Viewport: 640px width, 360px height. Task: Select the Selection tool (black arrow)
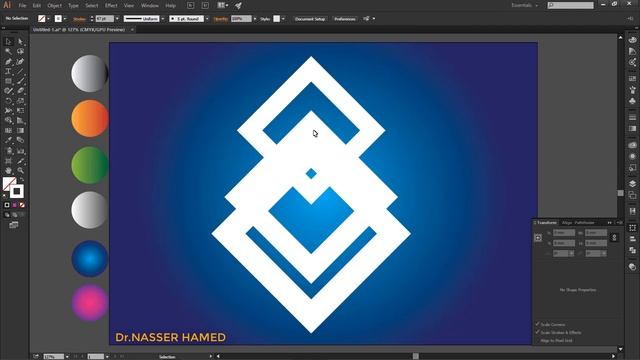8,42
